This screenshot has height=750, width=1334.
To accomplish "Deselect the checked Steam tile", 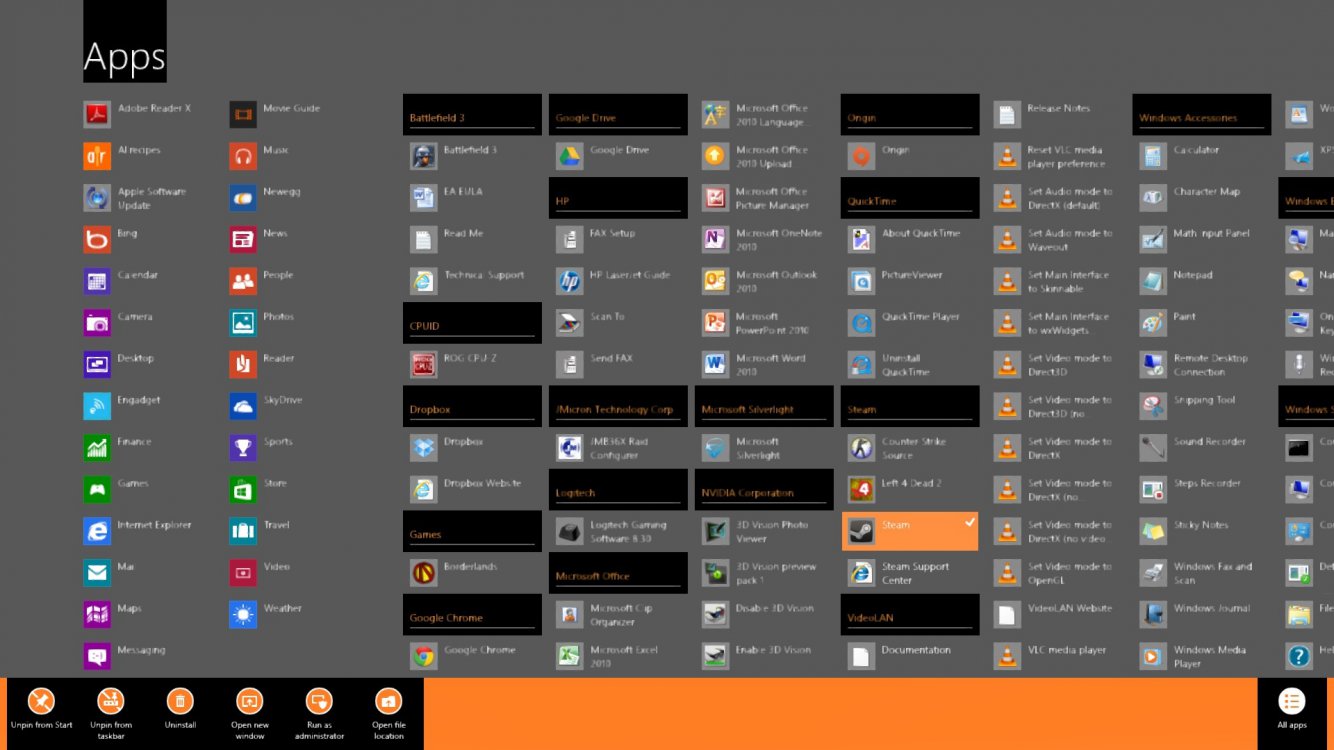I will click(x=910, y=531).
